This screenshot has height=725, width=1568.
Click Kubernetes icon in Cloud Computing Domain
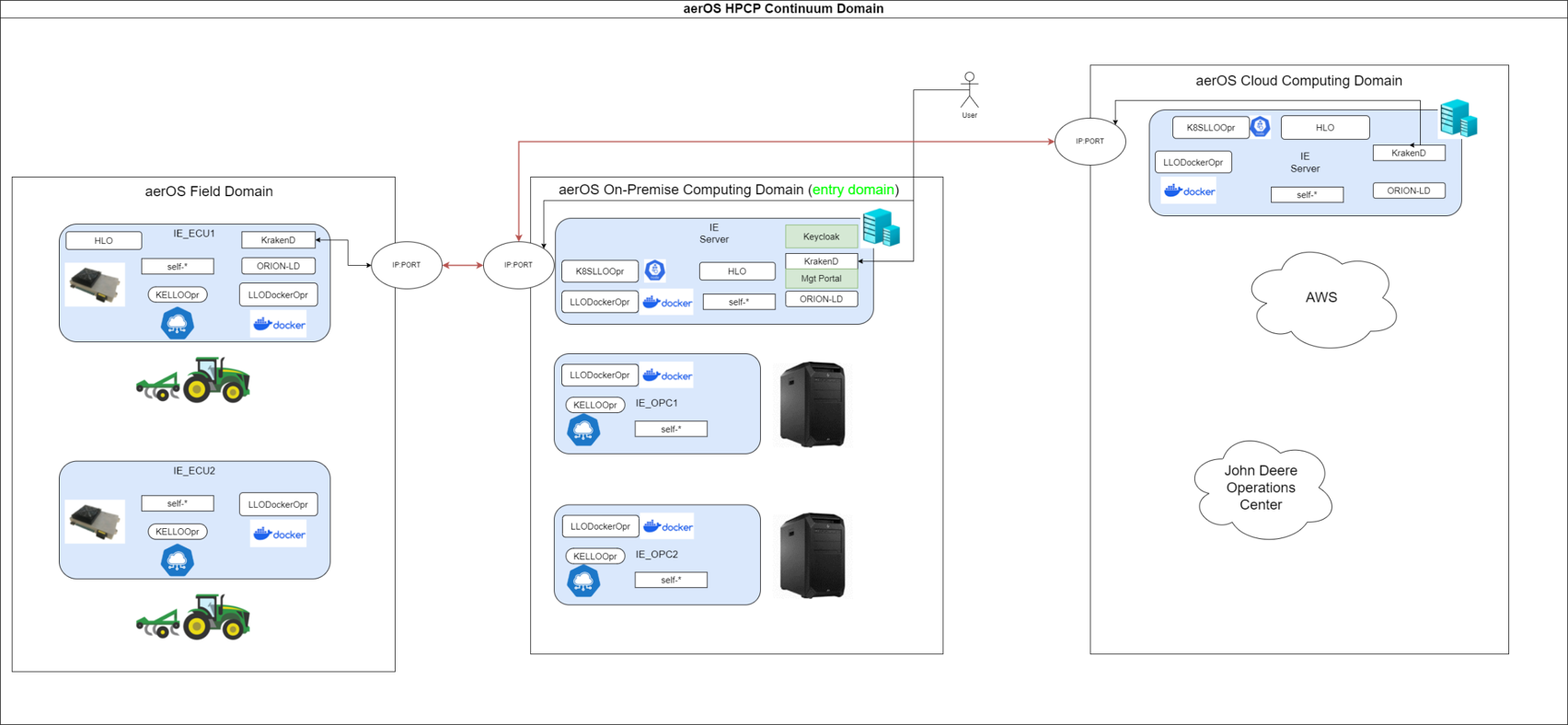click(1260, 127)
